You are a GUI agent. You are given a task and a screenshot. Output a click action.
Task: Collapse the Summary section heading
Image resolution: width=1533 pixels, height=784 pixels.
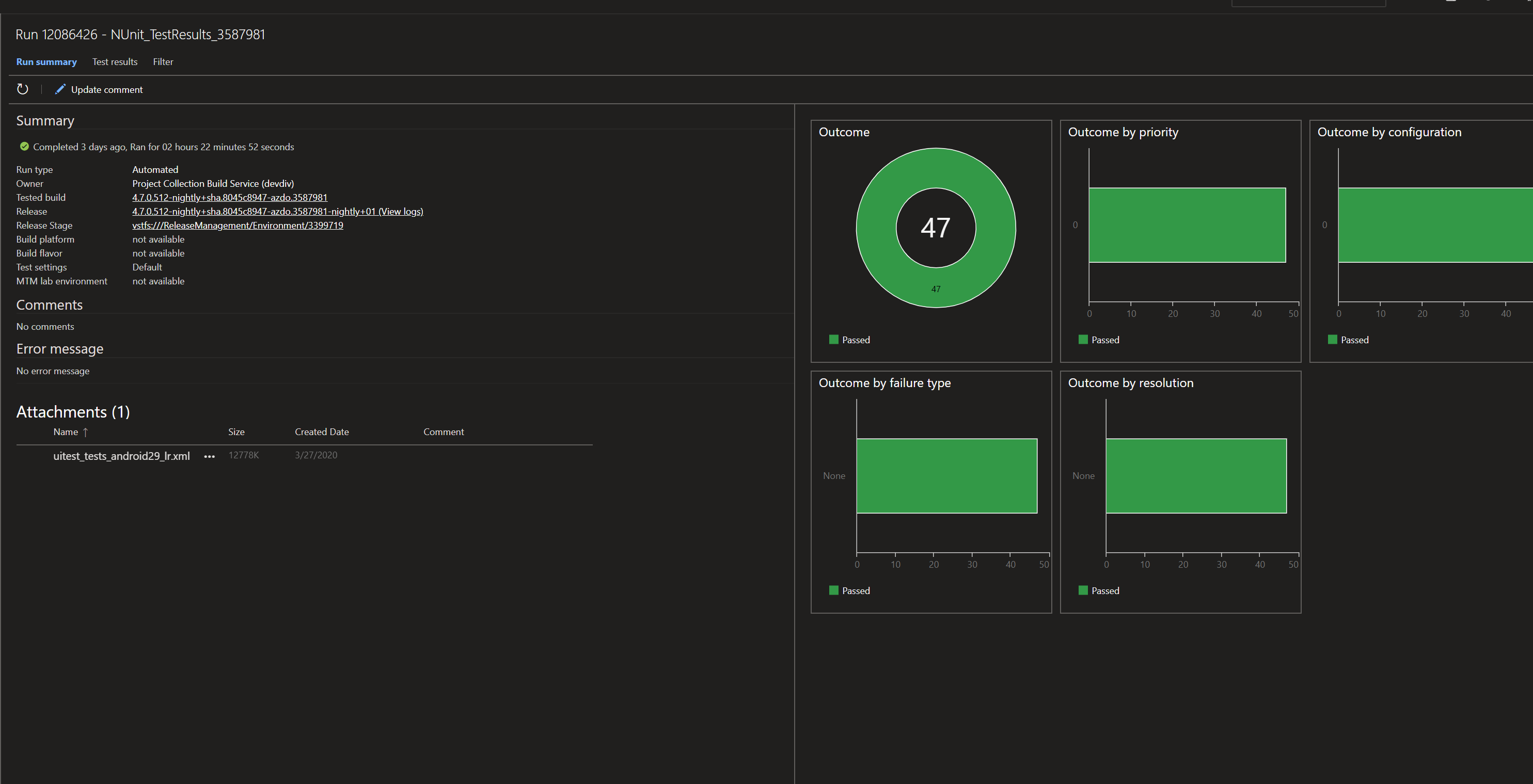point(44,120)
